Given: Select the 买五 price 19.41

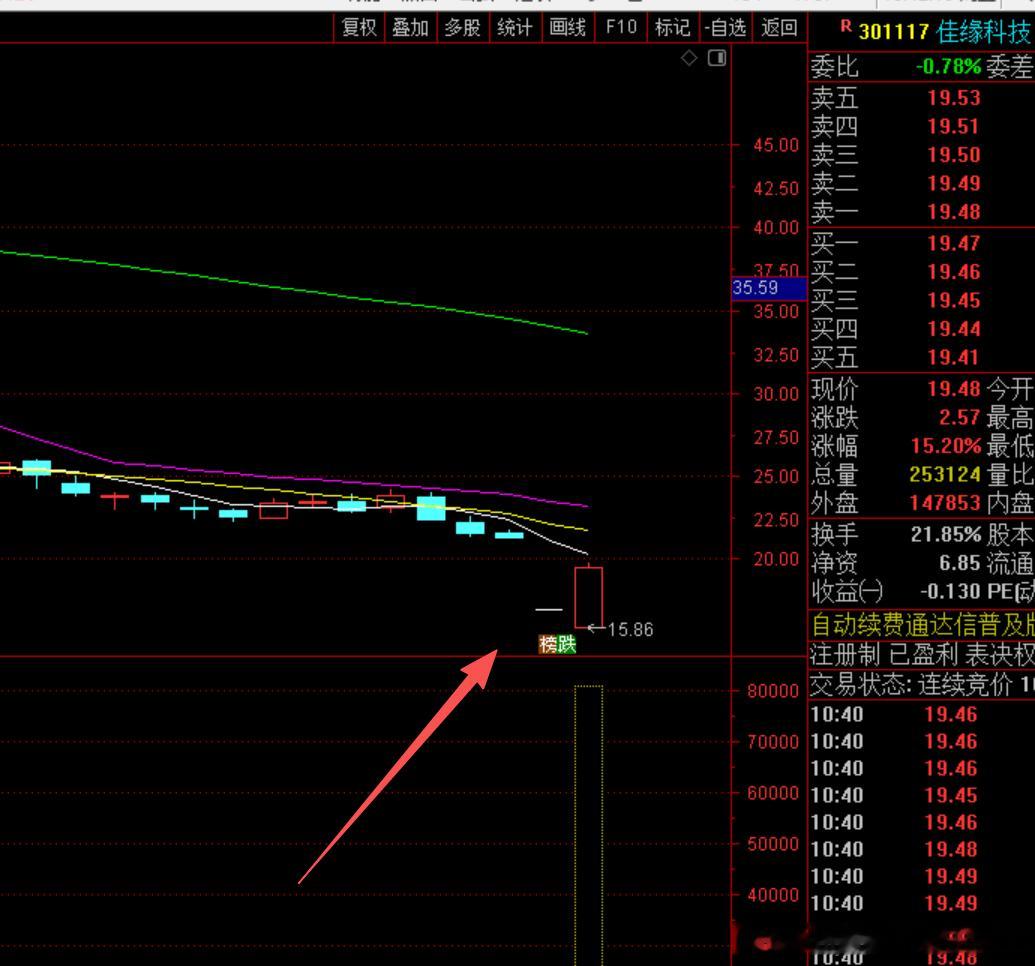Looking at the screenshot, I should 952,357.
